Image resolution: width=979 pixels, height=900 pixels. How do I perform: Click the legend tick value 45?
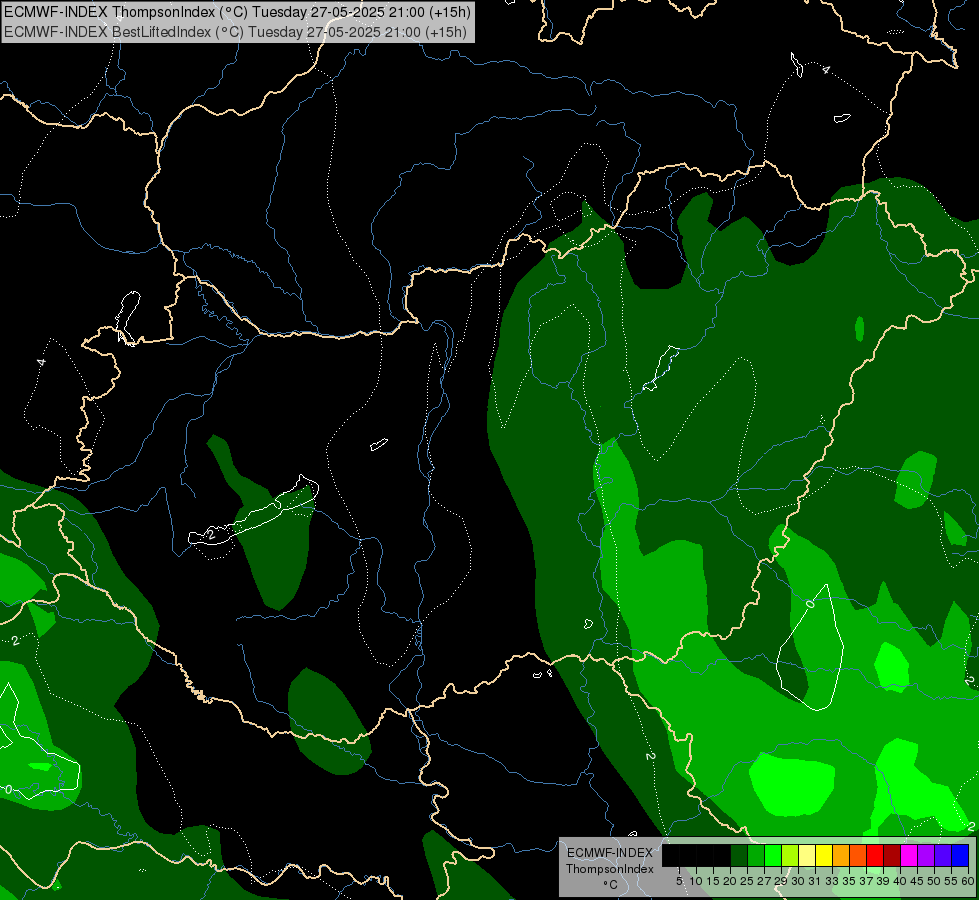coord(917,881)
